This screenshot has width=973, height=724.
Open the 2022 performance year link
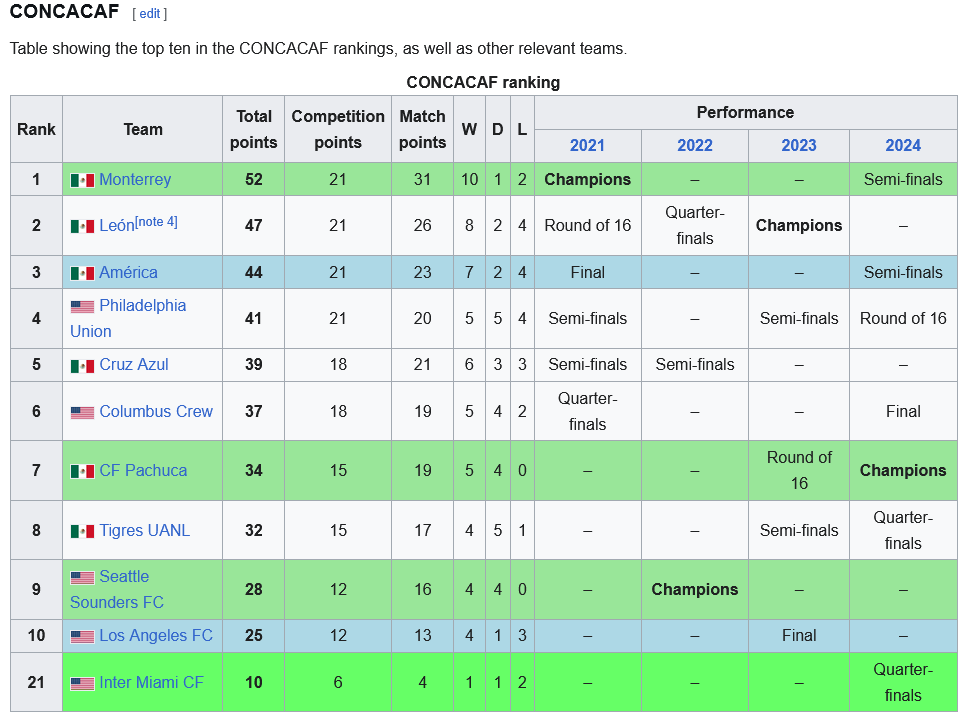coord(695,145)
